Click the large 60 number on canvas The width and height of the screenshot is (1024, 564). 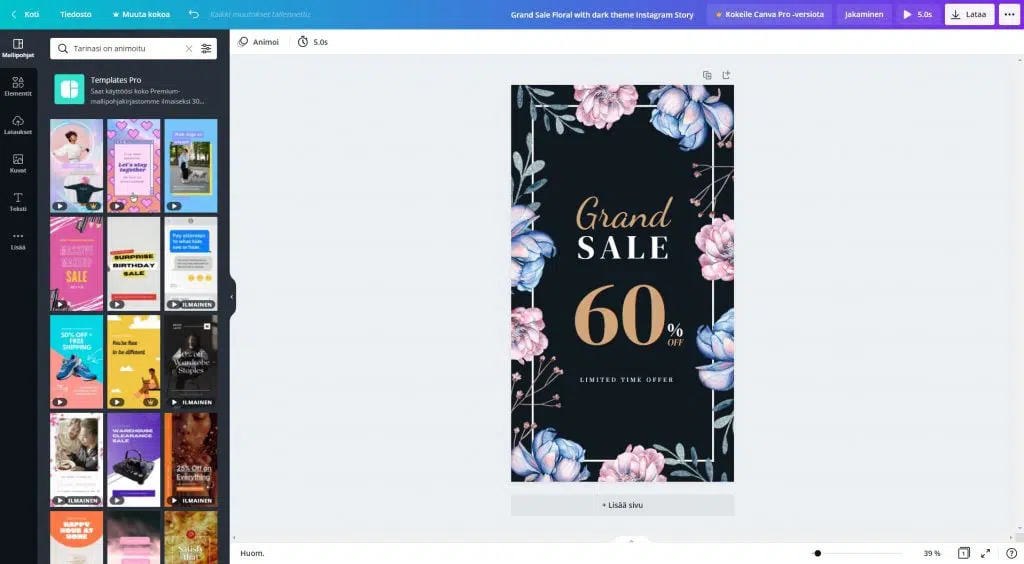[620, 315]
